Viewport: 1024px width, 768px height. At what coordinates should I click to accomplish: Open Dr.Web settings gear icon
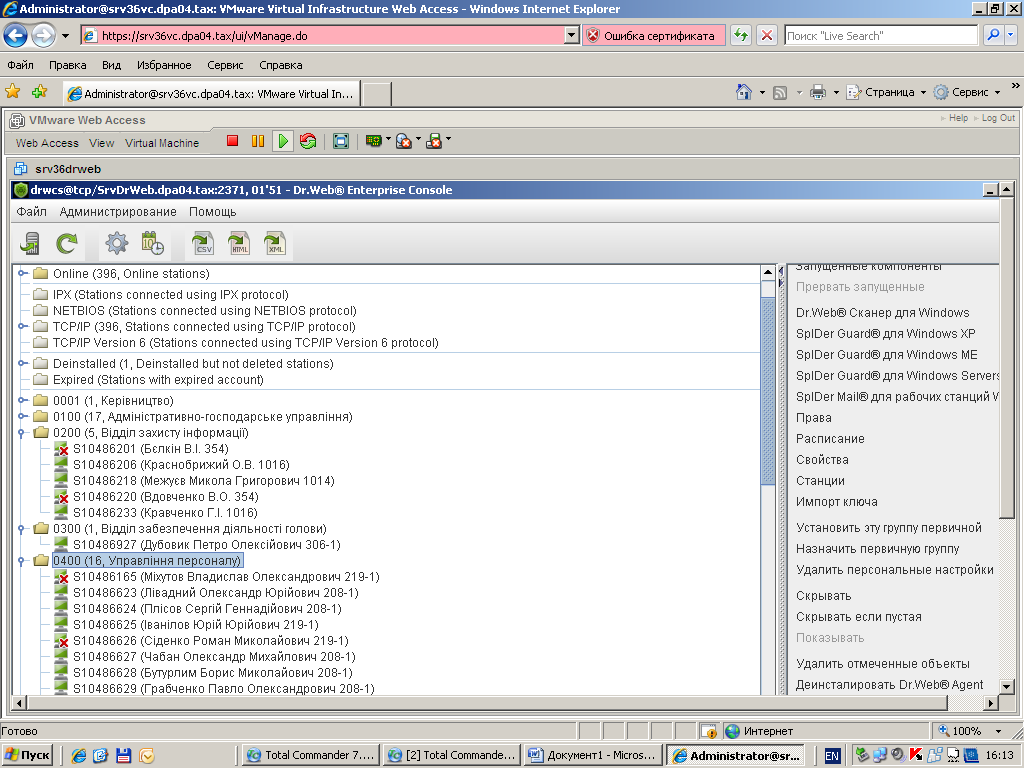pyautogui.click(x=117, y=243)
